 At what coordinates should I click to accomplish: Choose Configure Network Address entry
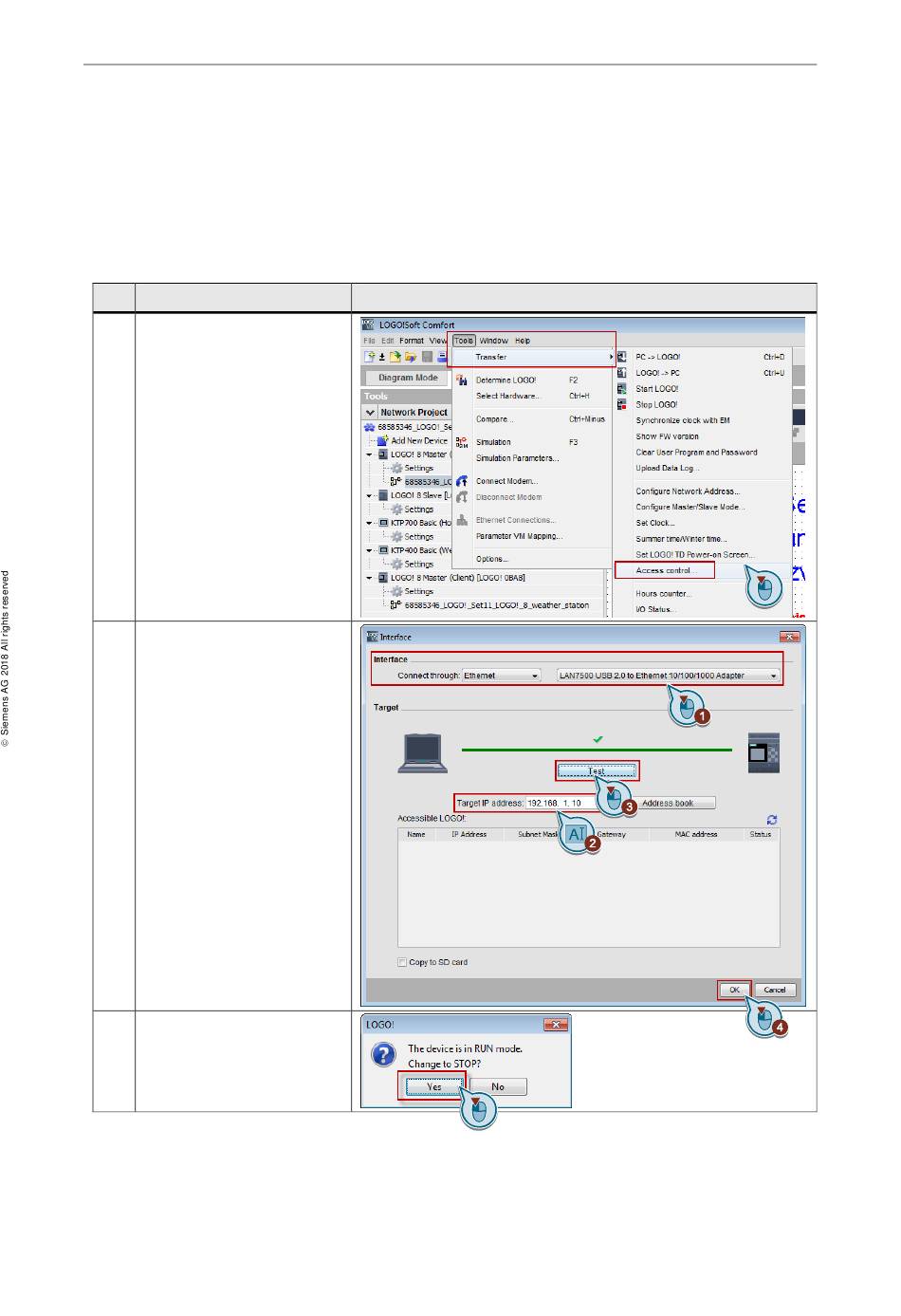point(688,491)
